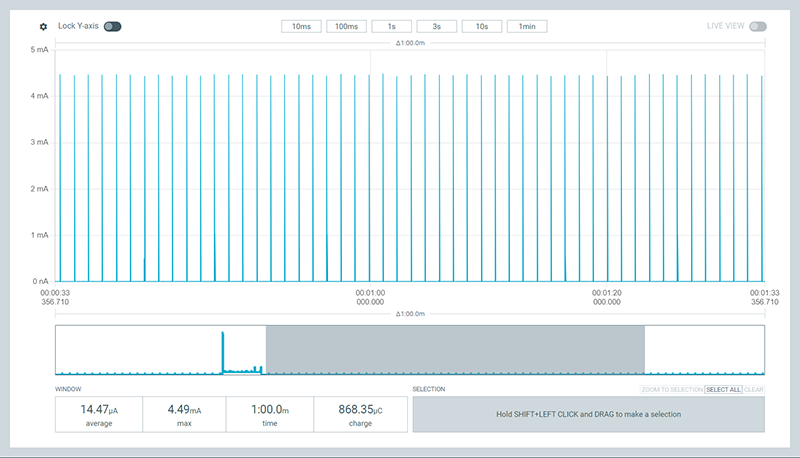This screenshot has width=800, height=458.
Task: Click the 1:00.0m time value
Action: pos(270,410)
